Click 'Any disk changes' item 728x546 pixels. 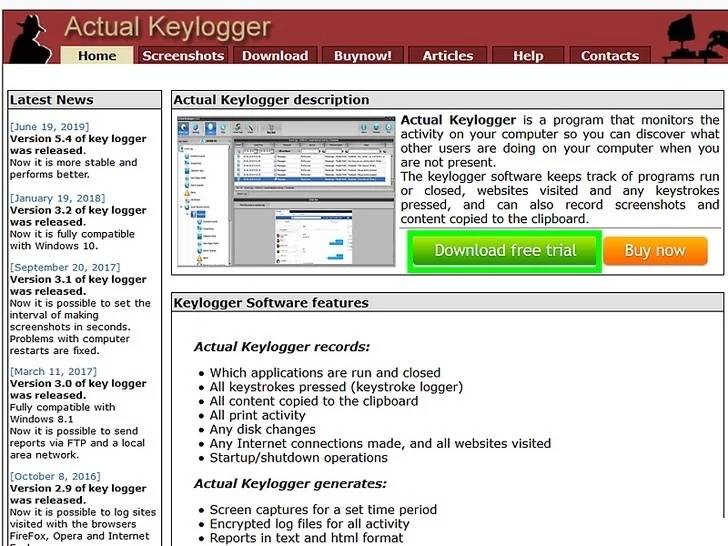[262, 429]
